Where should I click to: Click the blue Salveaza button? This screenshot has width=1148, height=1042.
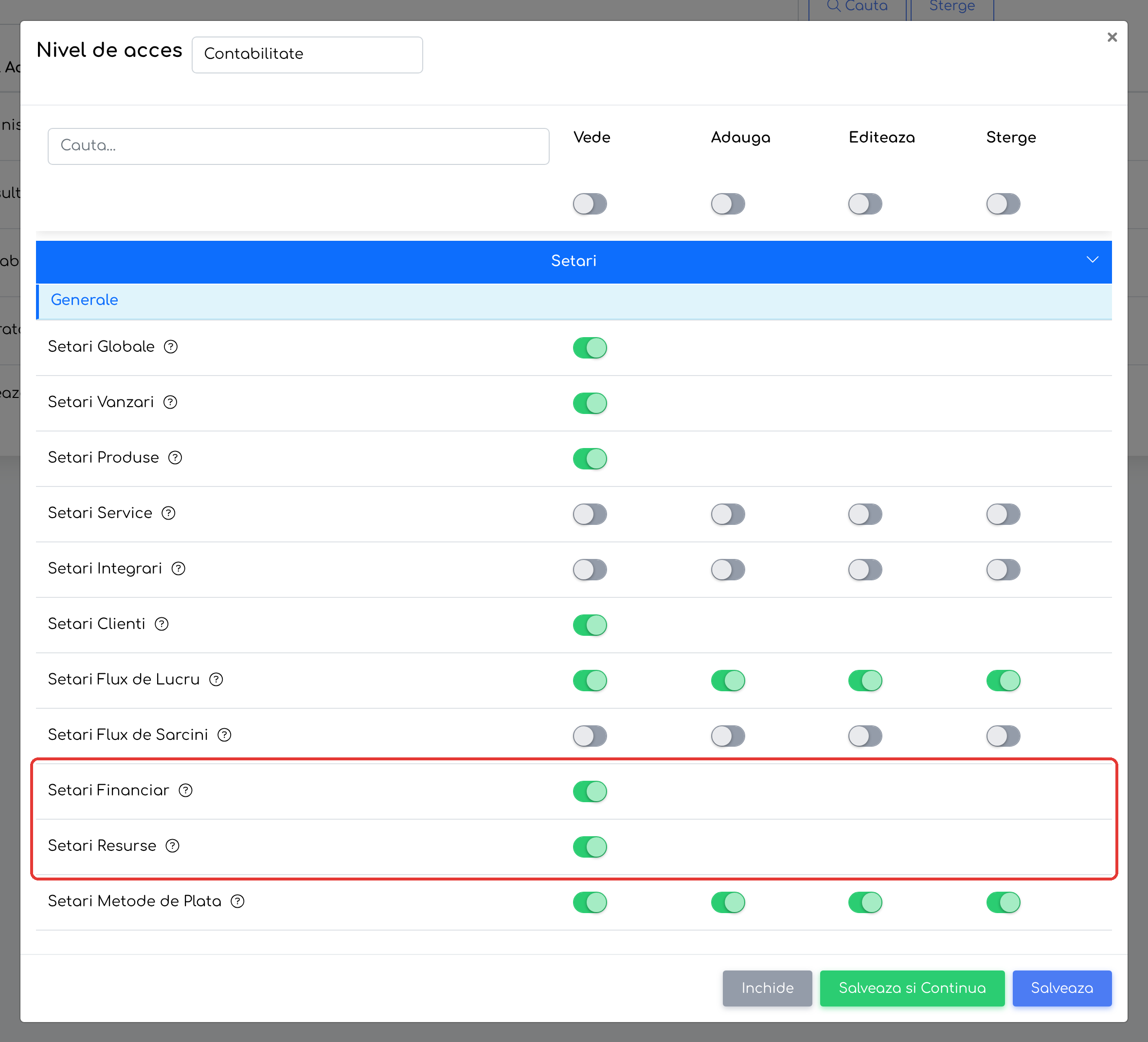(1062, 988)
